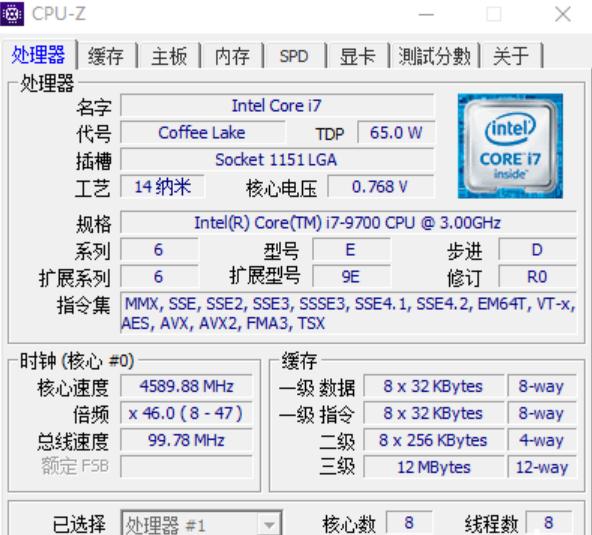Click the i7-9700 CPU specification string
This screenshot has width=592, height=535.
(x=348, y=223)
